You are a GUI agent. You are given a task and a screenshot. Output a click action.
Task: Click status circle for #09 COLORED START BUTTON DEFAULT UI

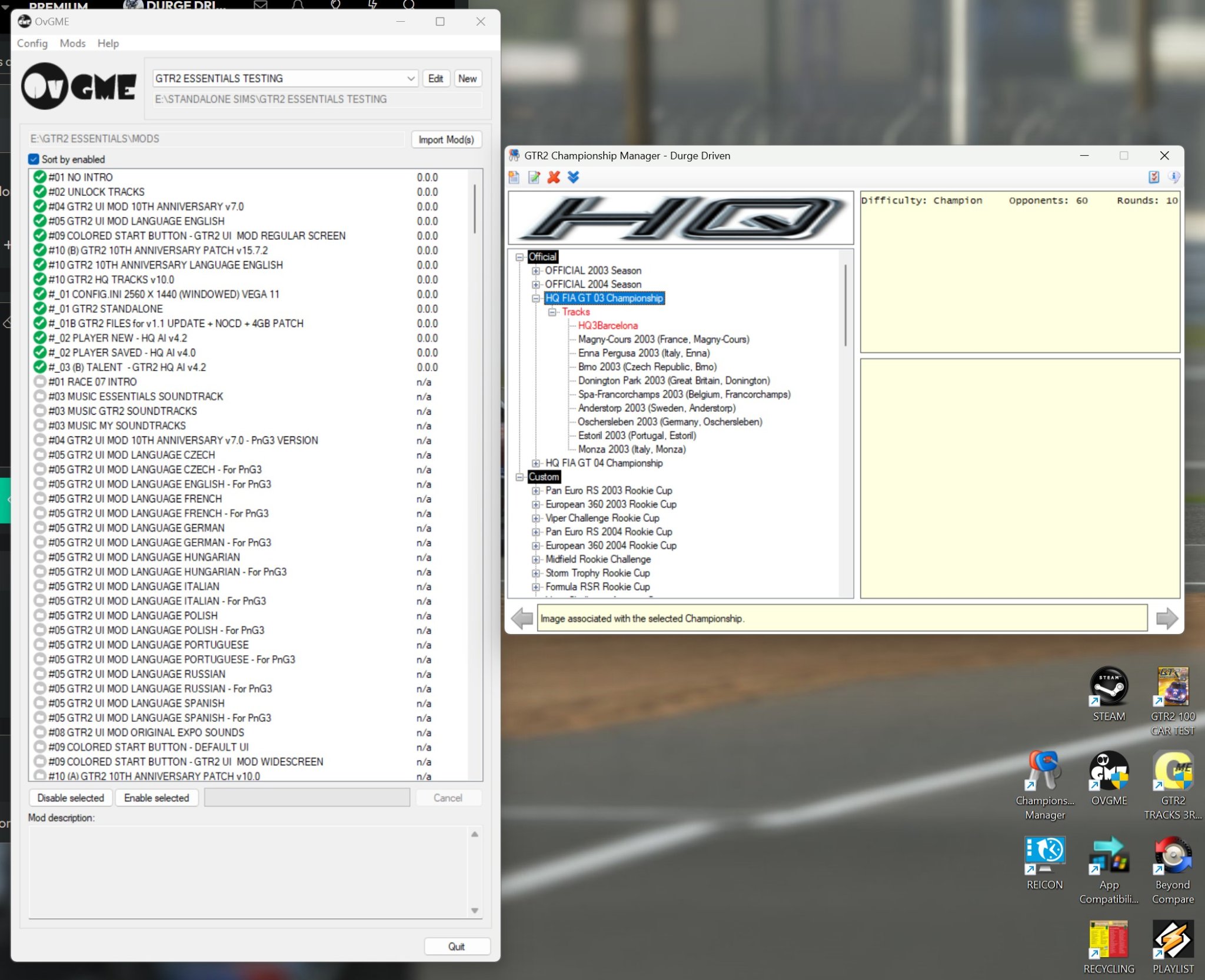(40, 747)
